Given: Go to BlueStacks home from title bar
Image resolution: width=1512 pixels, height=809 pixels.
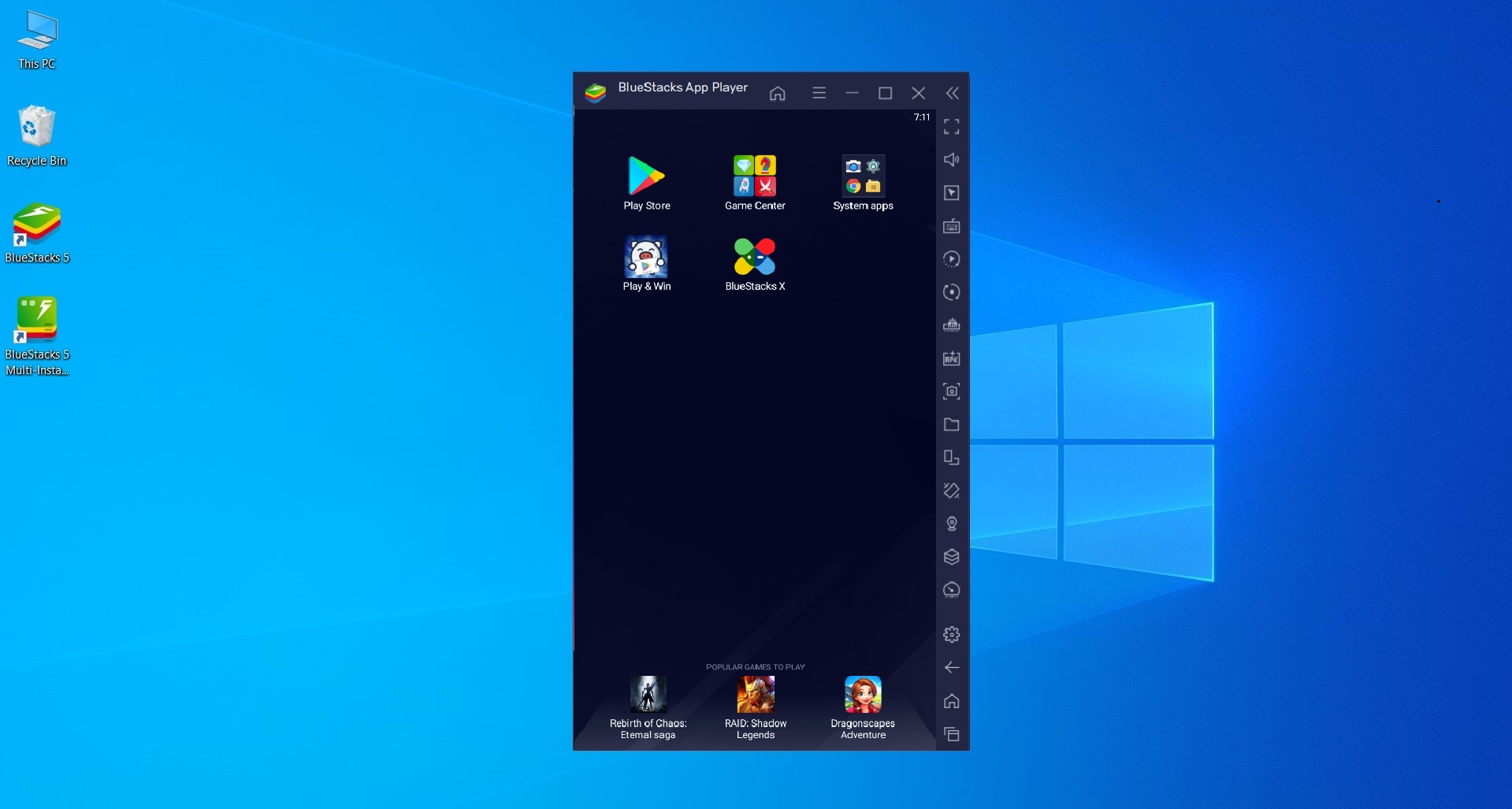Looking at the screenshot, I should [x=777, y=93].
